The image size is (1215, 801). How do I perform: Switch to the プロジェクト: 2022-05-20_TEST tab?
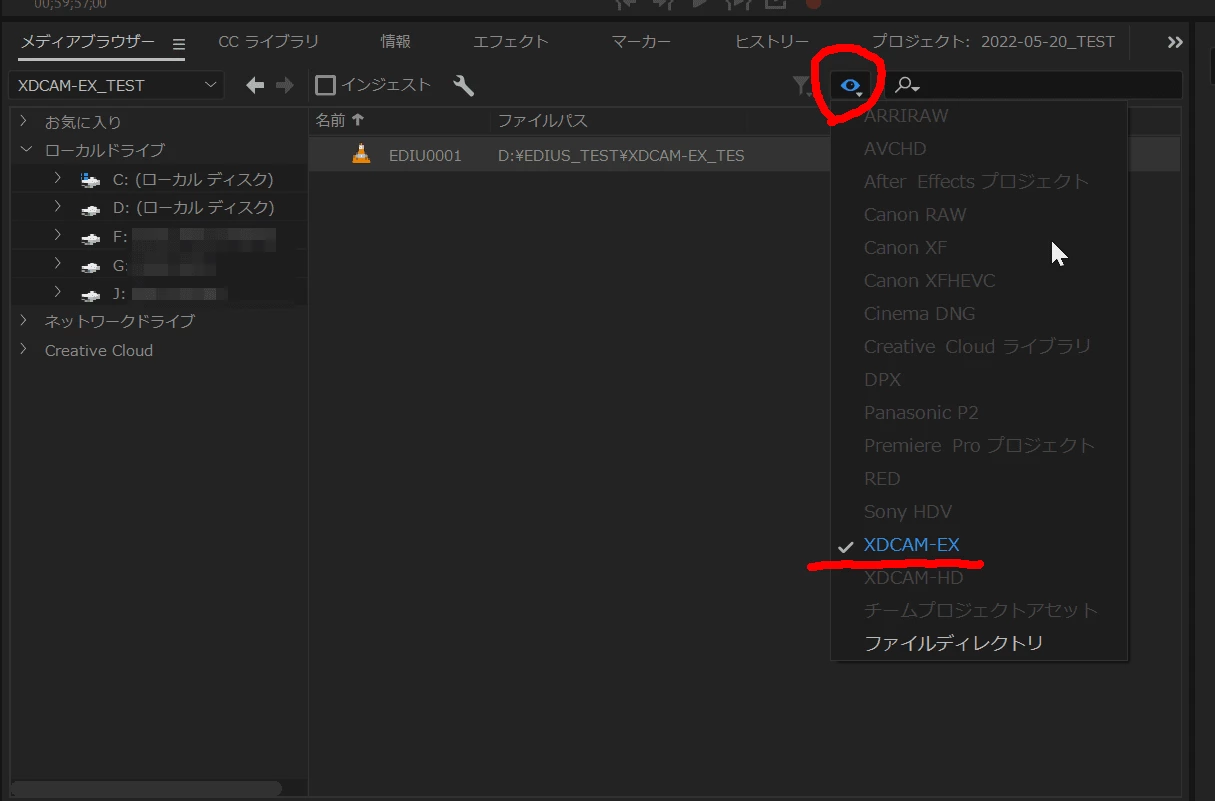tap(993, 42)
